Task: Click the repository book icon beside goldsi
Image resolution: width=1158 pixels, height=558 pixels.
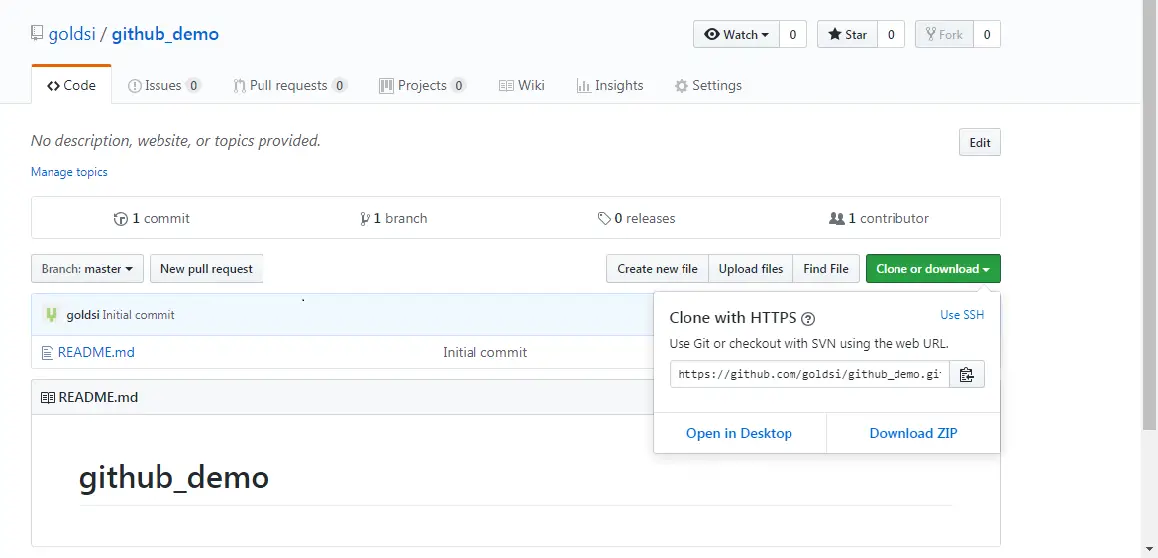Action: [37, 33]
